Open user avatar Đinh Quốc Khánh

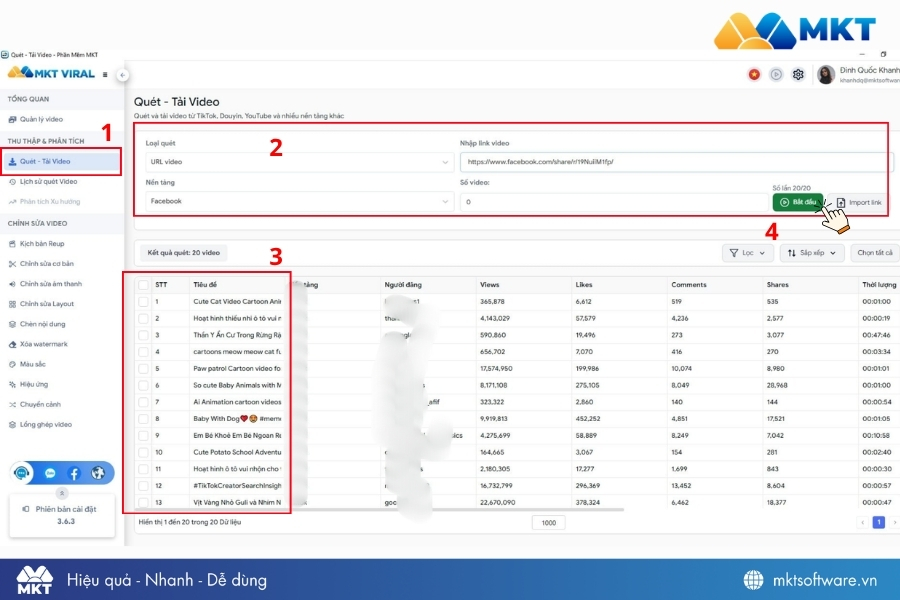click(x=826, y=75)
